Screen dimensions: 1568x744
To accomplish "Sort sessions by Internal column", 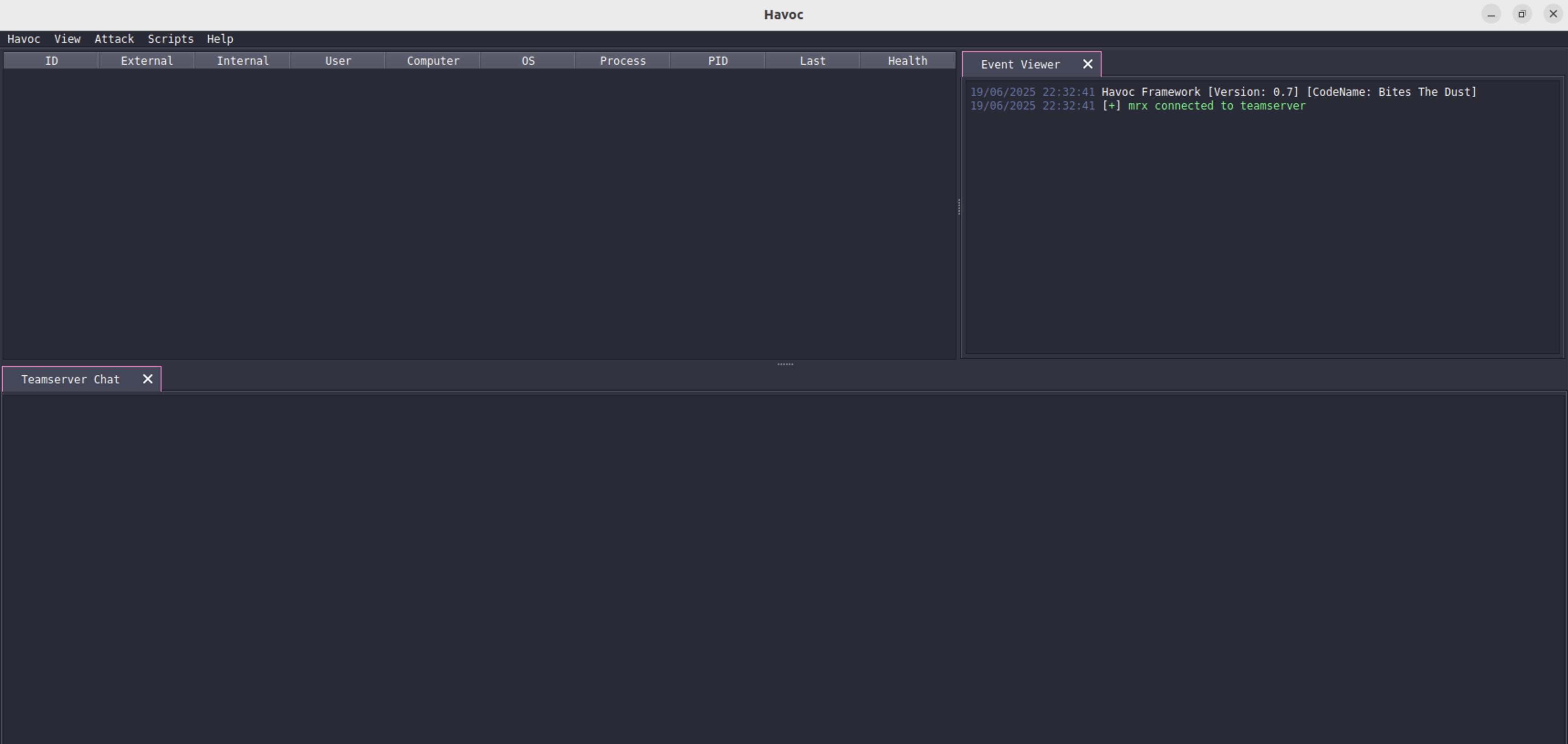I will point(242,61).
